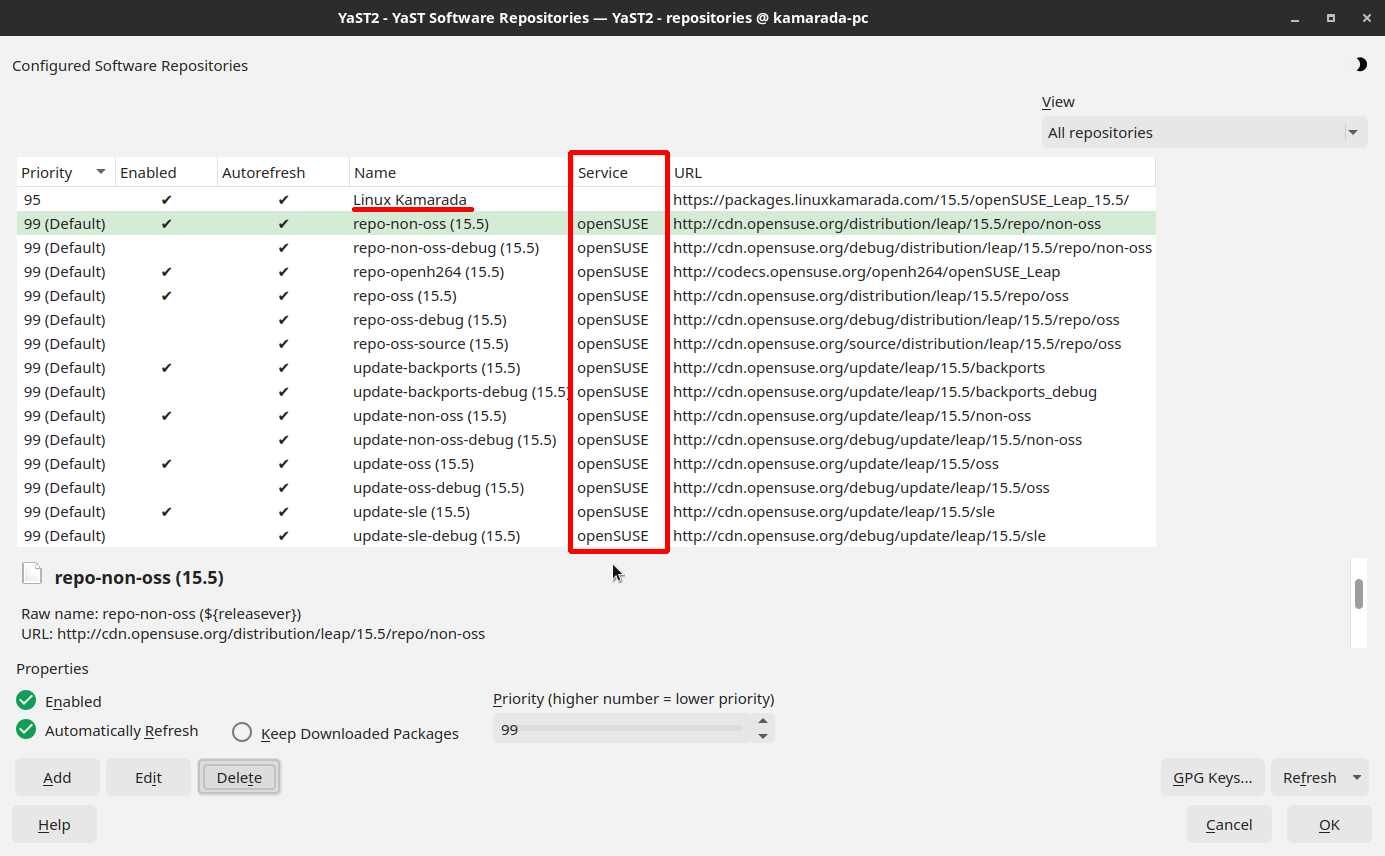
Task: Increase priority with the up stepper arrow
Action: pos(763,721)
